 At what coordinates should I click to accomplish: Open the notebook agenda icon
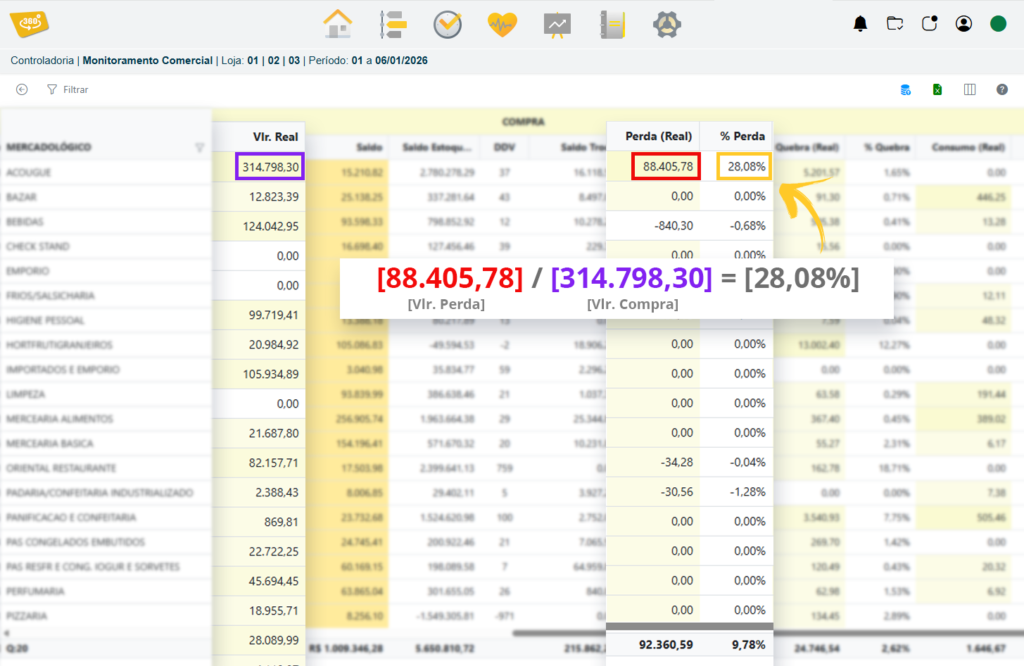[x=612, y=24]
